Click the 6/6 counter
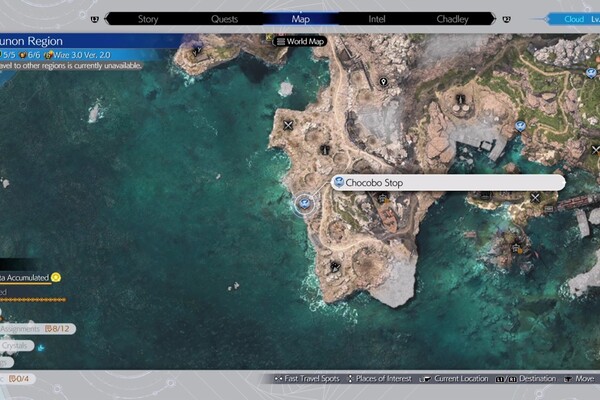 30,55
